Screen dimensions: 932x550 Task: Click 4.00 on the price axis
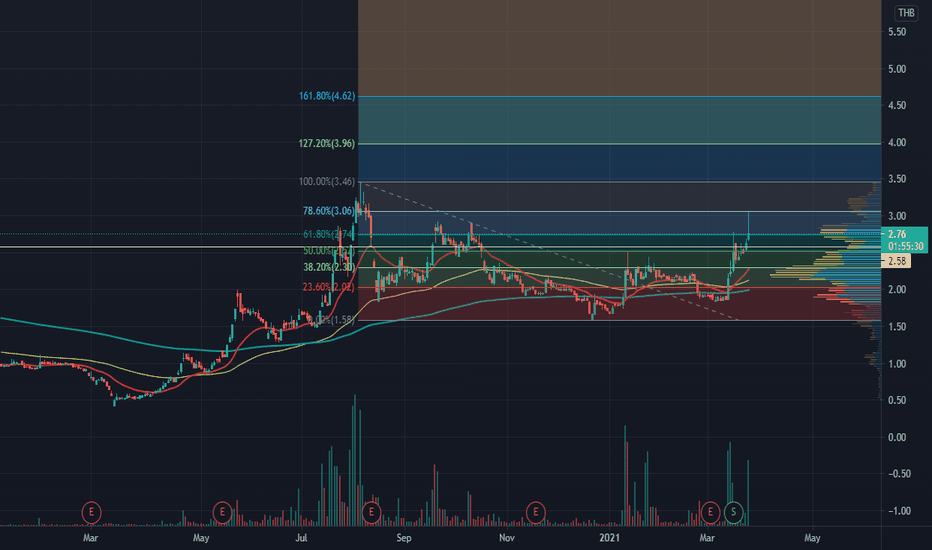pos(897,143)
